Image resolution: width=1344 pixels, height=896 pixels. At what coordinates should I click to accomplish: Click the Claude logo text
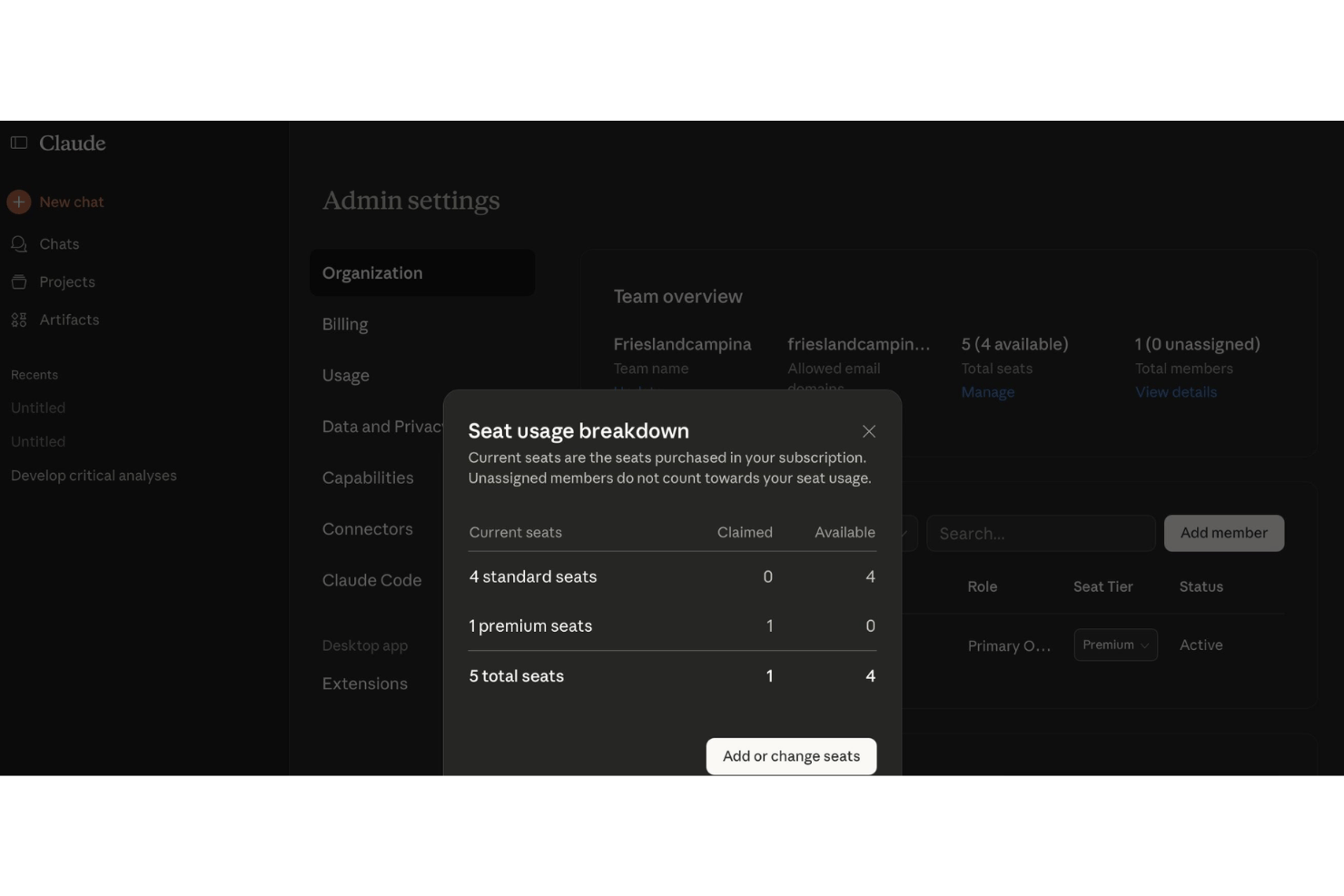pyautogui.click(x=73, y=143)
